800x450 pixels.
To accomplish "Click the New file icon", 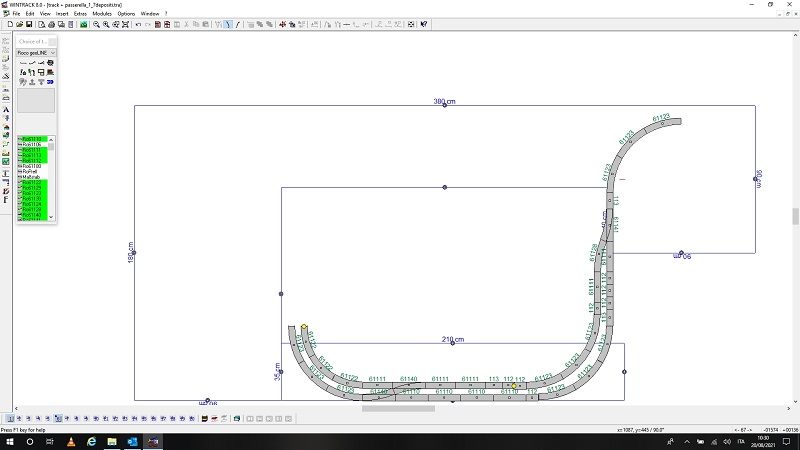I will tap(8, 24).
